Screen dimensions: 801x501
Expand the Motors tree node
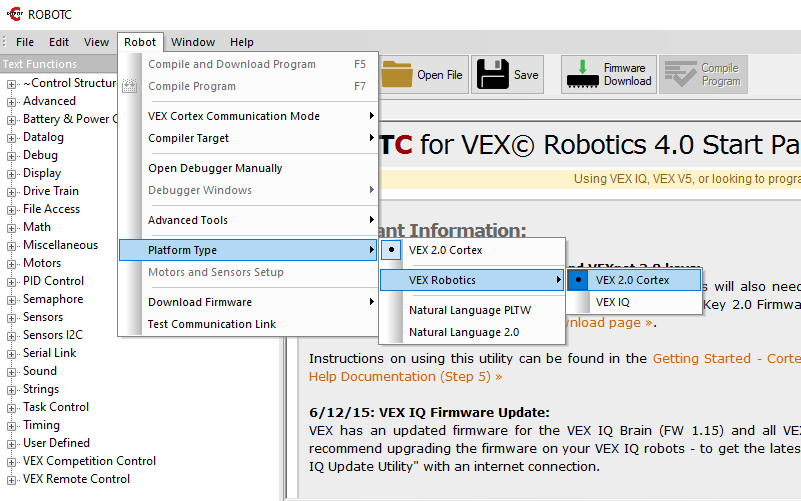tap(11, 264)
